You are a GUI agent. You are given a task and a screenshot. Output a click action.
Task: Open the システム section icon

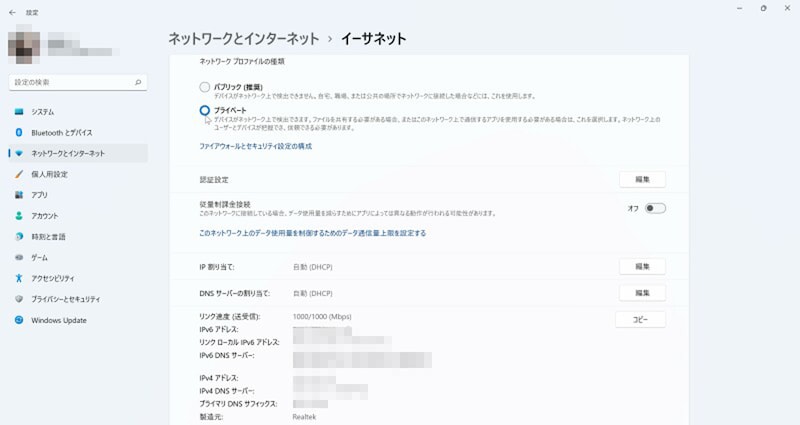pos(19,112)
